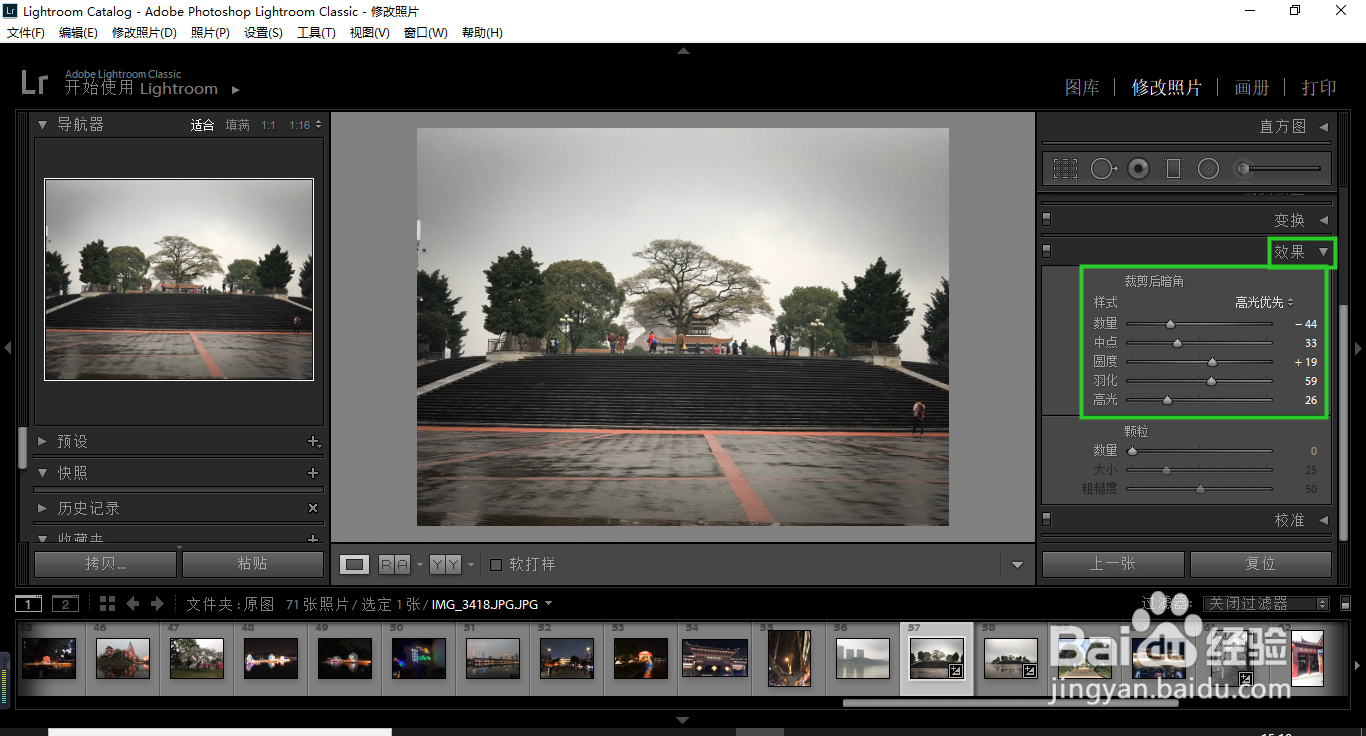1366x736 pixels.
Task: Expand the Snapshots panel
Action: (43, 473)
